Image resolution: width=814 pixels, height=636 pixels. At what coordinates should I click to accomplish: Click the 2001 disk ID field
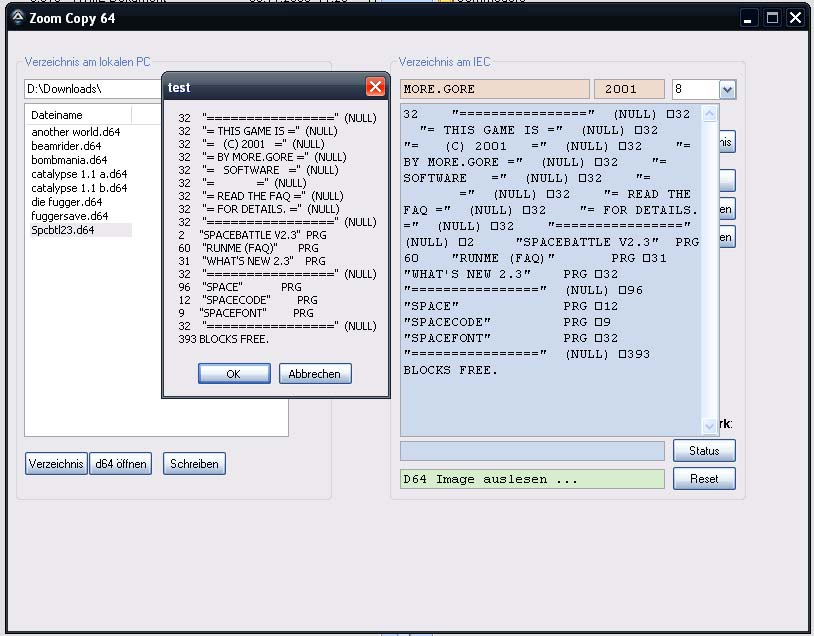pyautogui.click(x=629, y=89)
